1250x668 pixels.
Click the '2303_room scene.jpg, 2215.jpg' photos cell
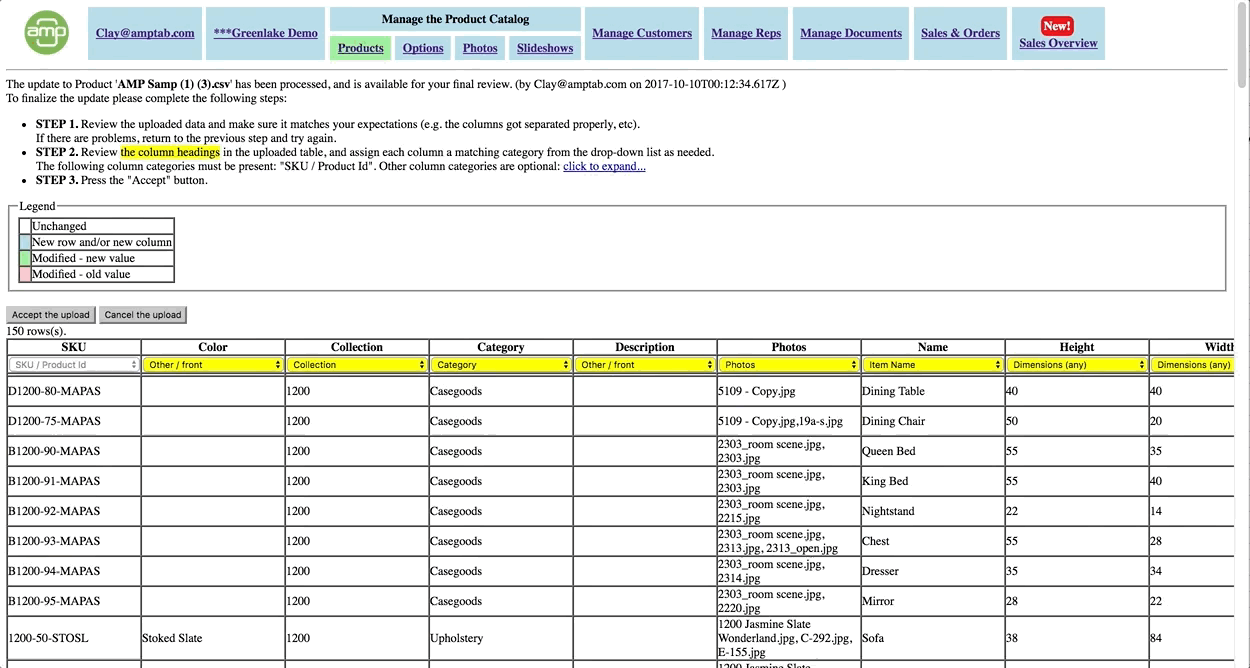click(789, 511)
